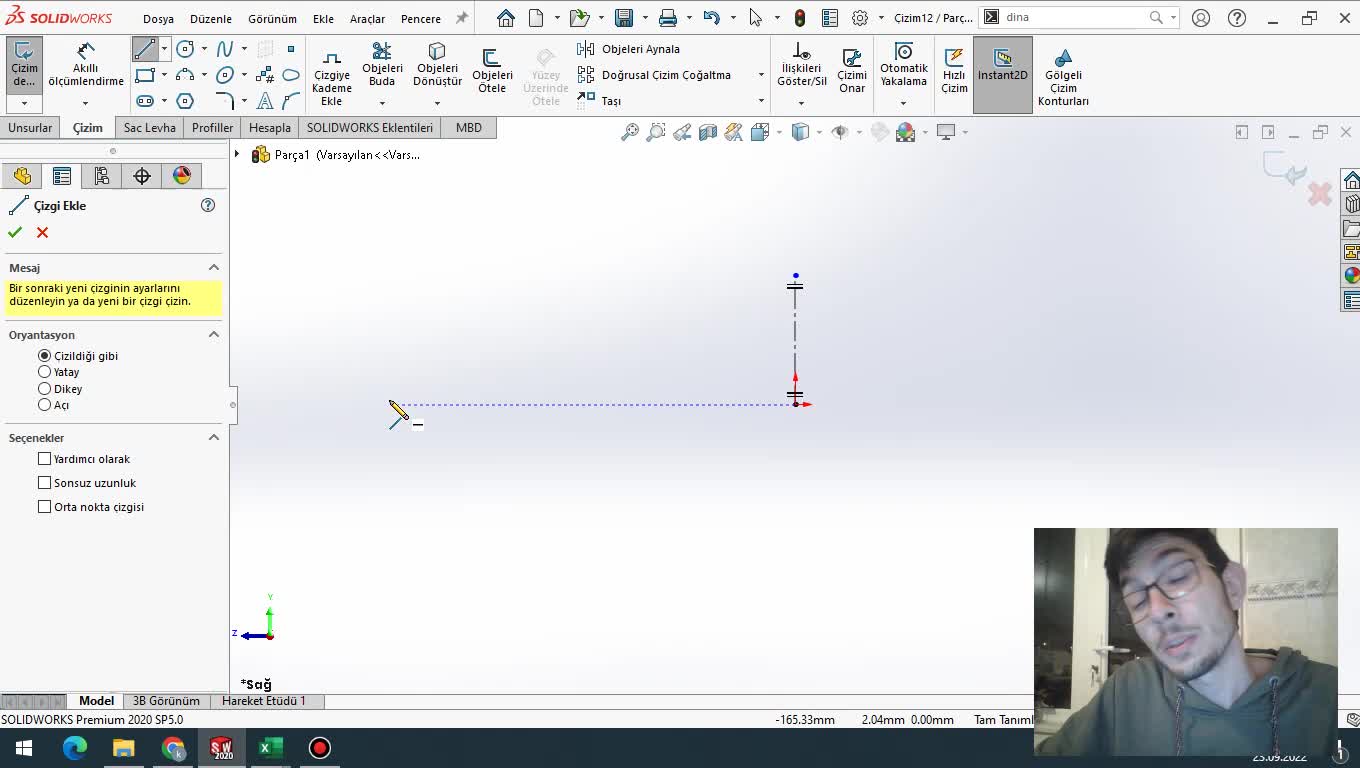The width and height of the screenshot is (1360, 768).
Task: Open the DisplayManager color sphere tab
Action: point(182,176)
